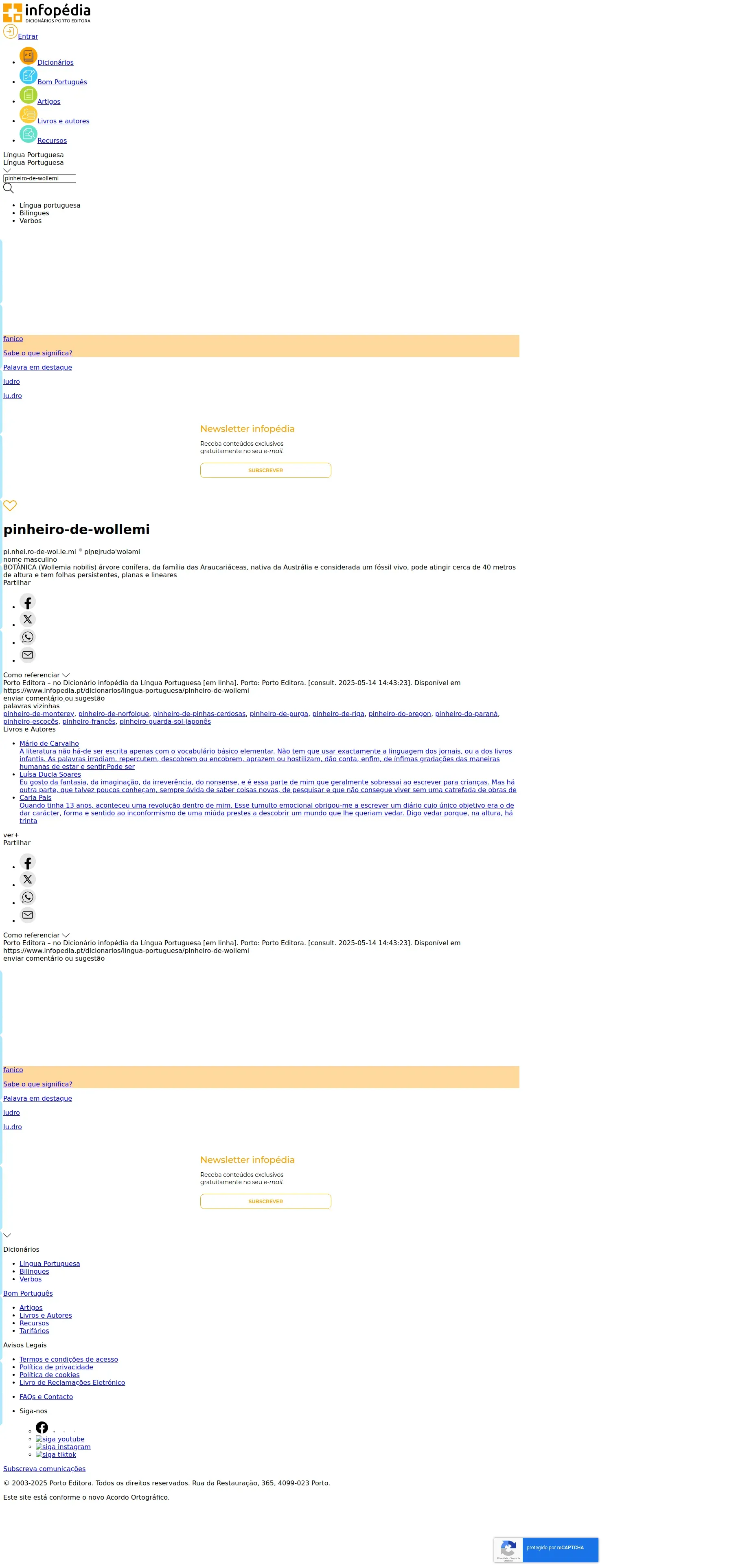The image size is (736, 1568).
Task: Open the Recursos text link in top navigation
Action: 53,140
